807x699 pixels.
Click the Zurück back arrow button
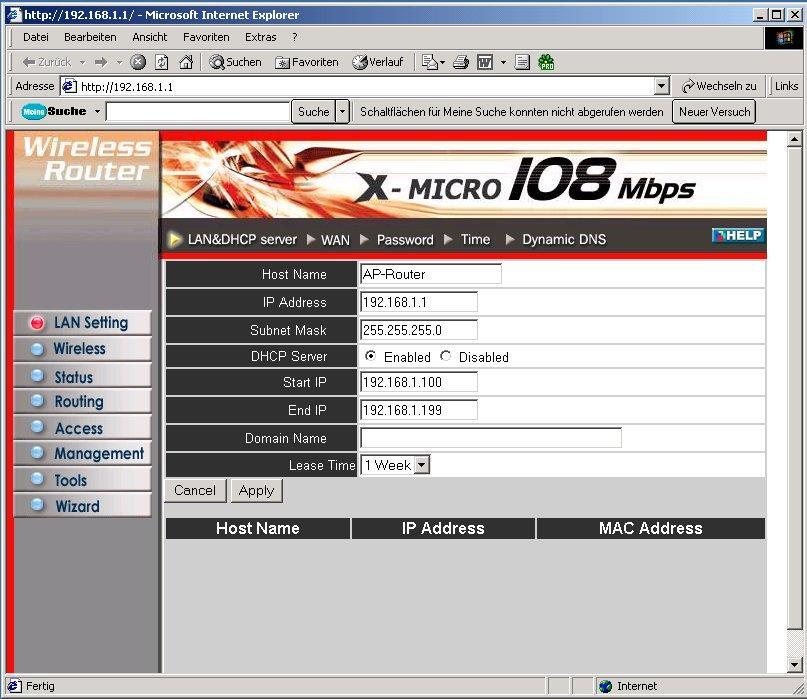(46, 62)
